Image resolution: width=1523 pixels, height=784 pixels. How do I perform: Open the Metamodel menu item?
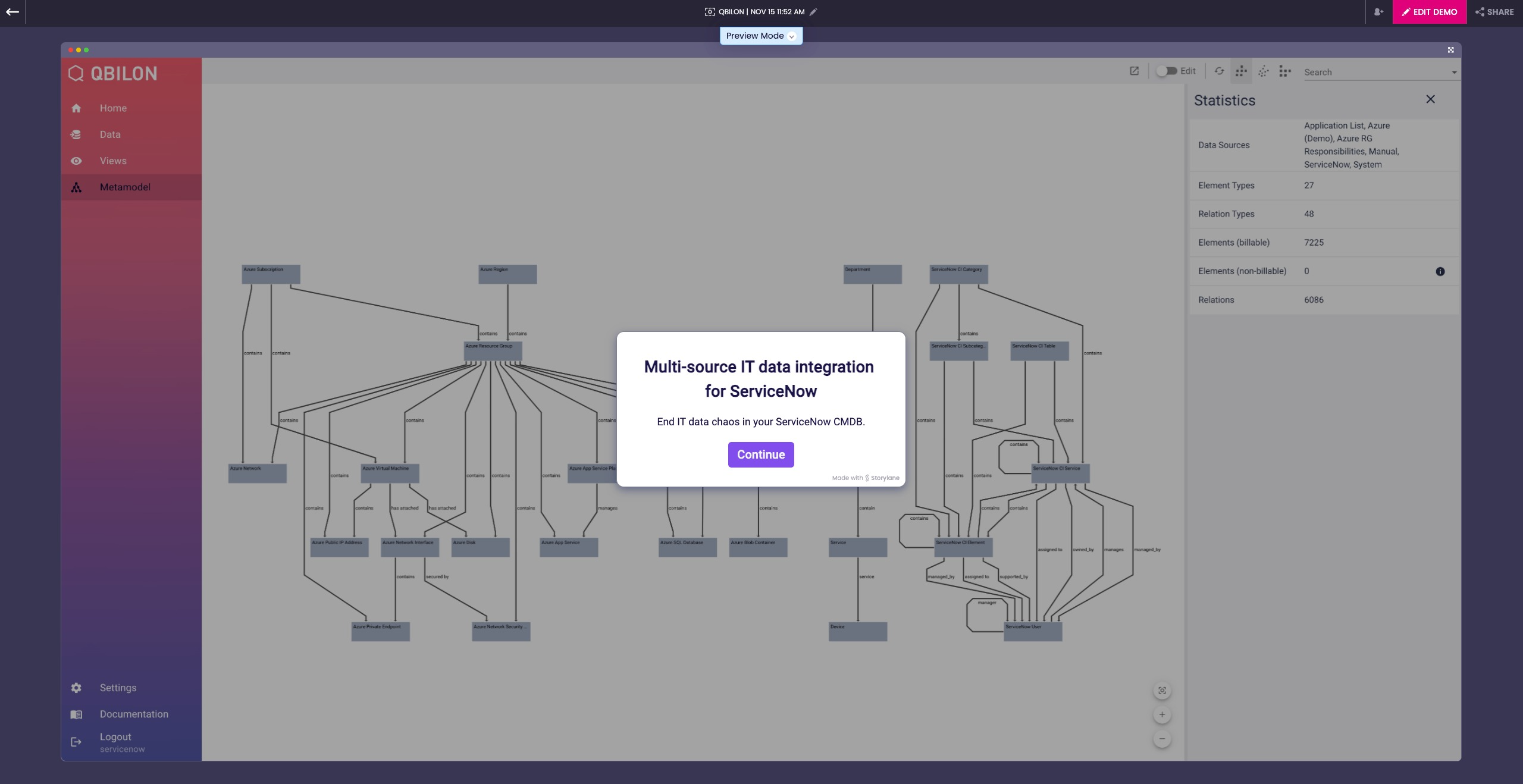[125, 187]
